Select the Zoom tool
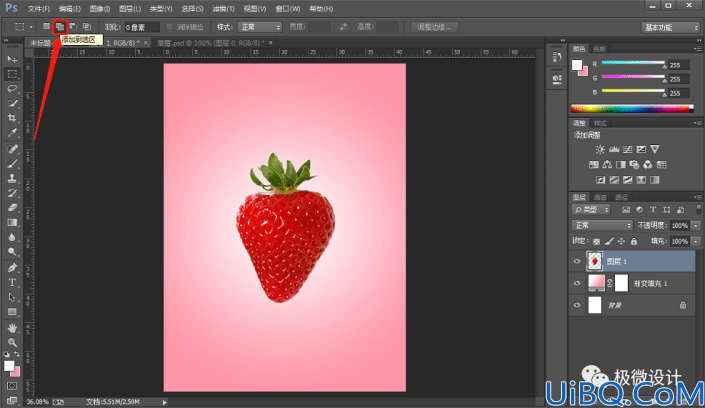705x408 pixels. pyautogui.click(x=12, y=342)
